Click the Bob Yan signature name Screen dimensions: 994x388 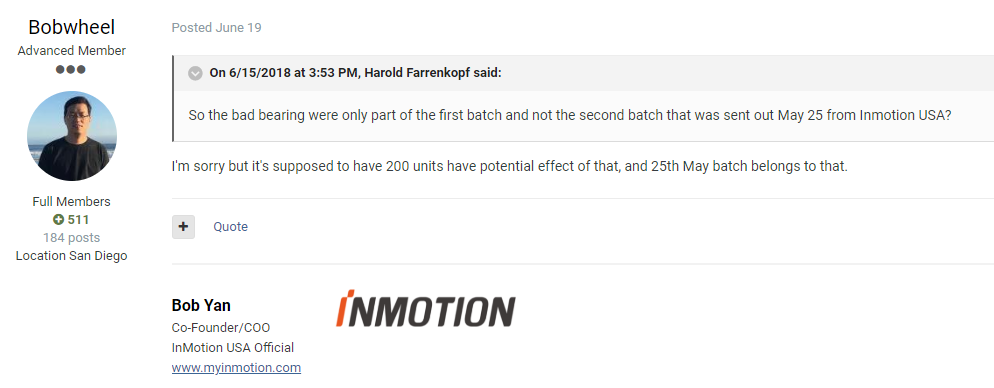[201, 306]
